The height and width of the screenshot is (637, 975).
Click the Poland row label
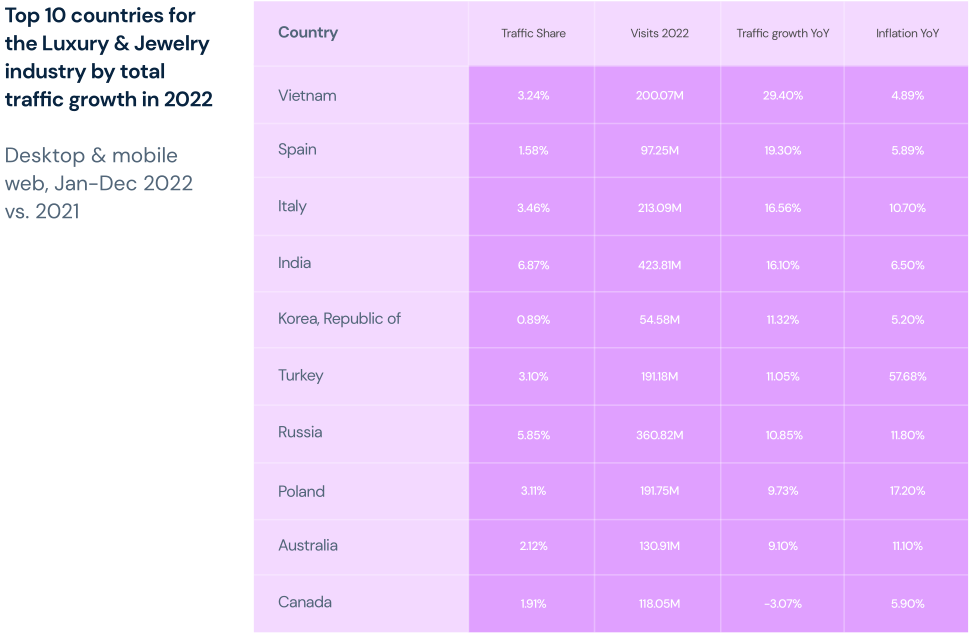[301, 491]
